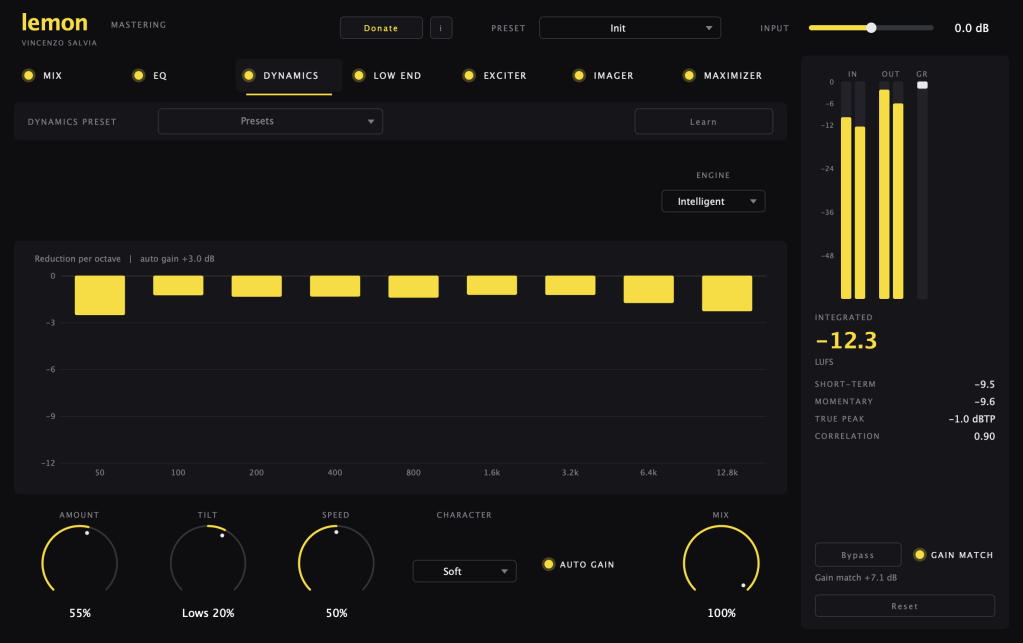Click the 0.0 dB input value

[971, 28]
